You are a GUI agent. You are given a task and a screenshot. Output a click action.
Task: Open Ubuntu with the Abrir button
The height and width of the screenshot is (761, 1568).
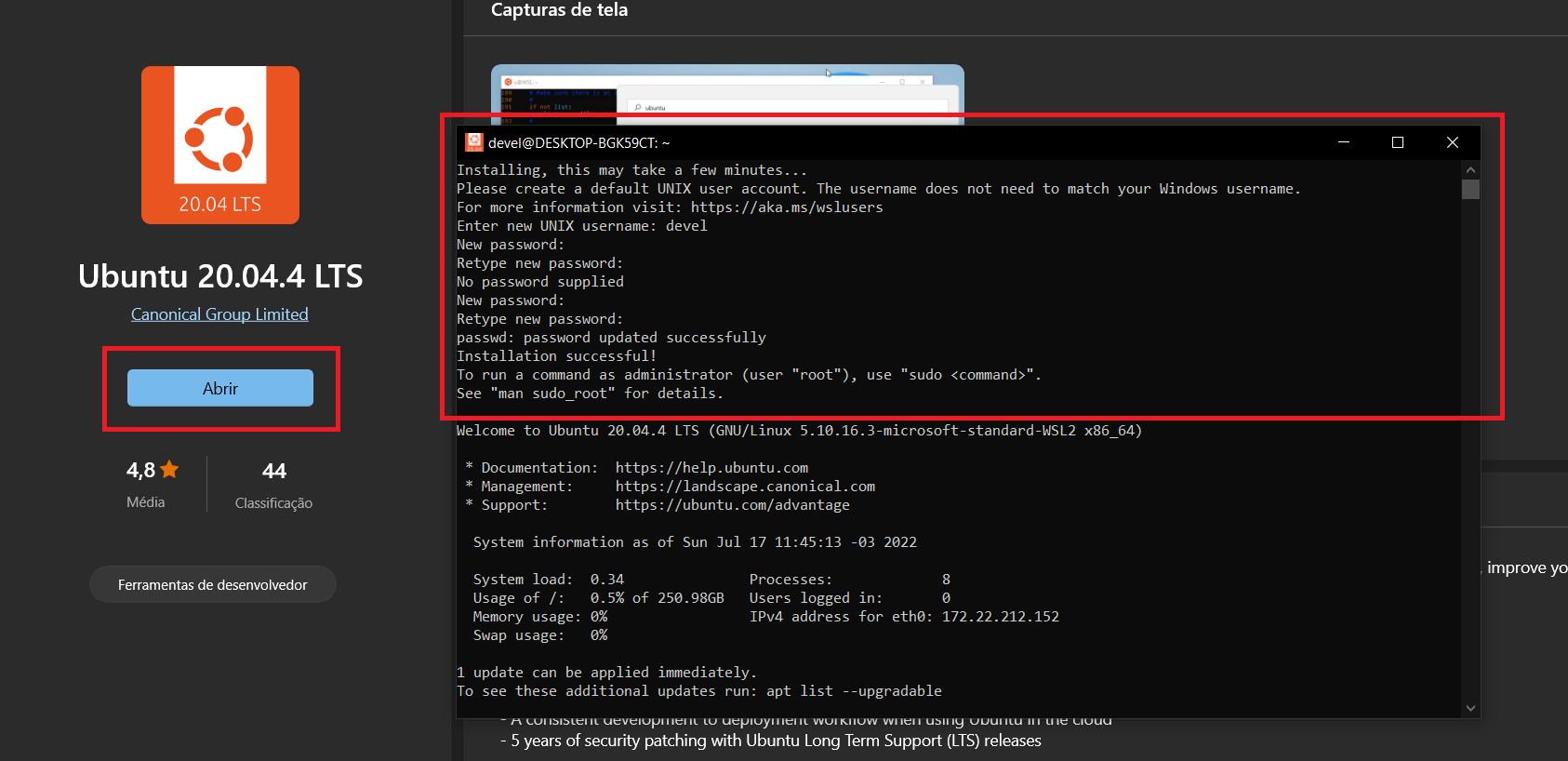(x=220, y=388)
